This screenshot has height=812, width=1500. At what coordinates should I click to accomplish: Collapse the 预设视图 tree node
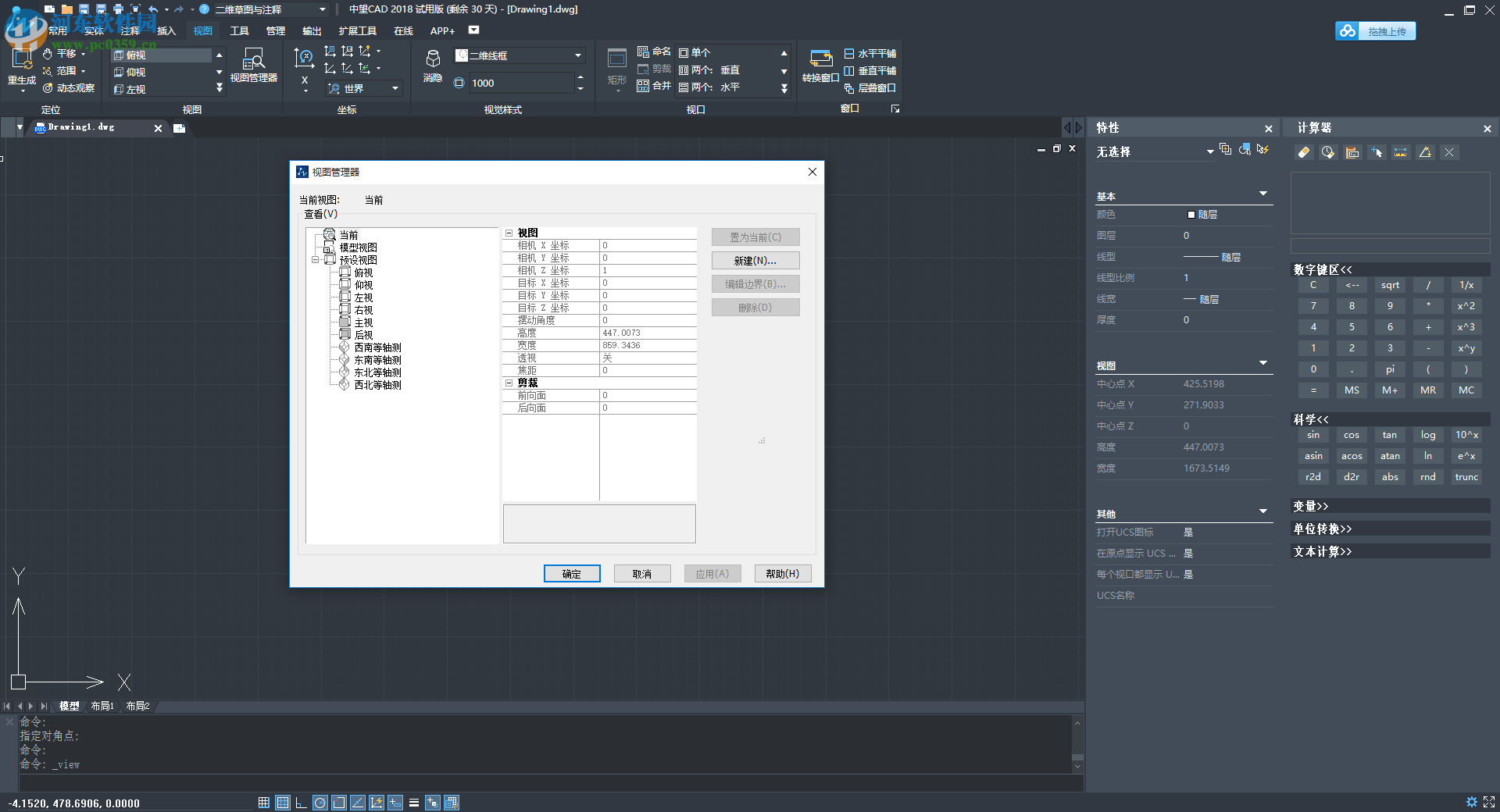[315, 260]
